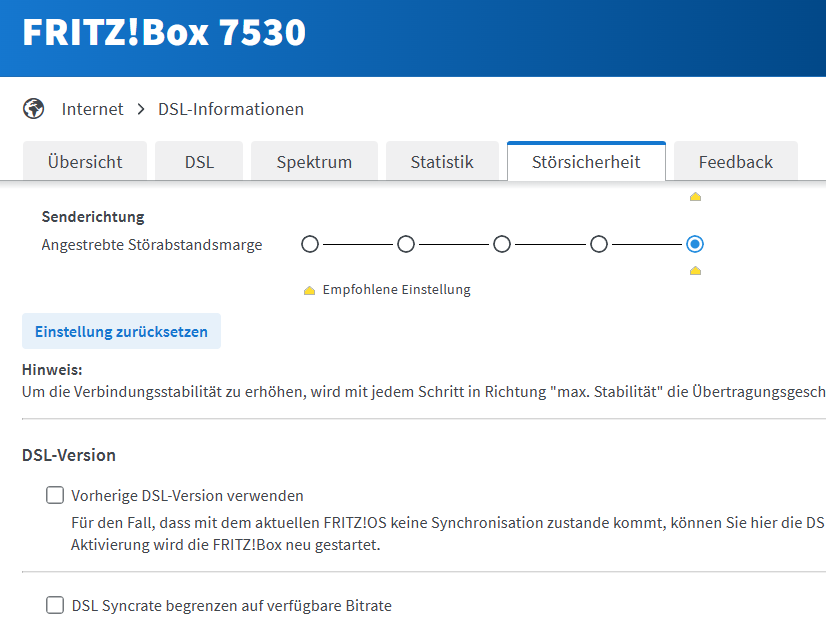Open the Statistik tab
Viewport: 826px width, 630px height.
point(442,161)
